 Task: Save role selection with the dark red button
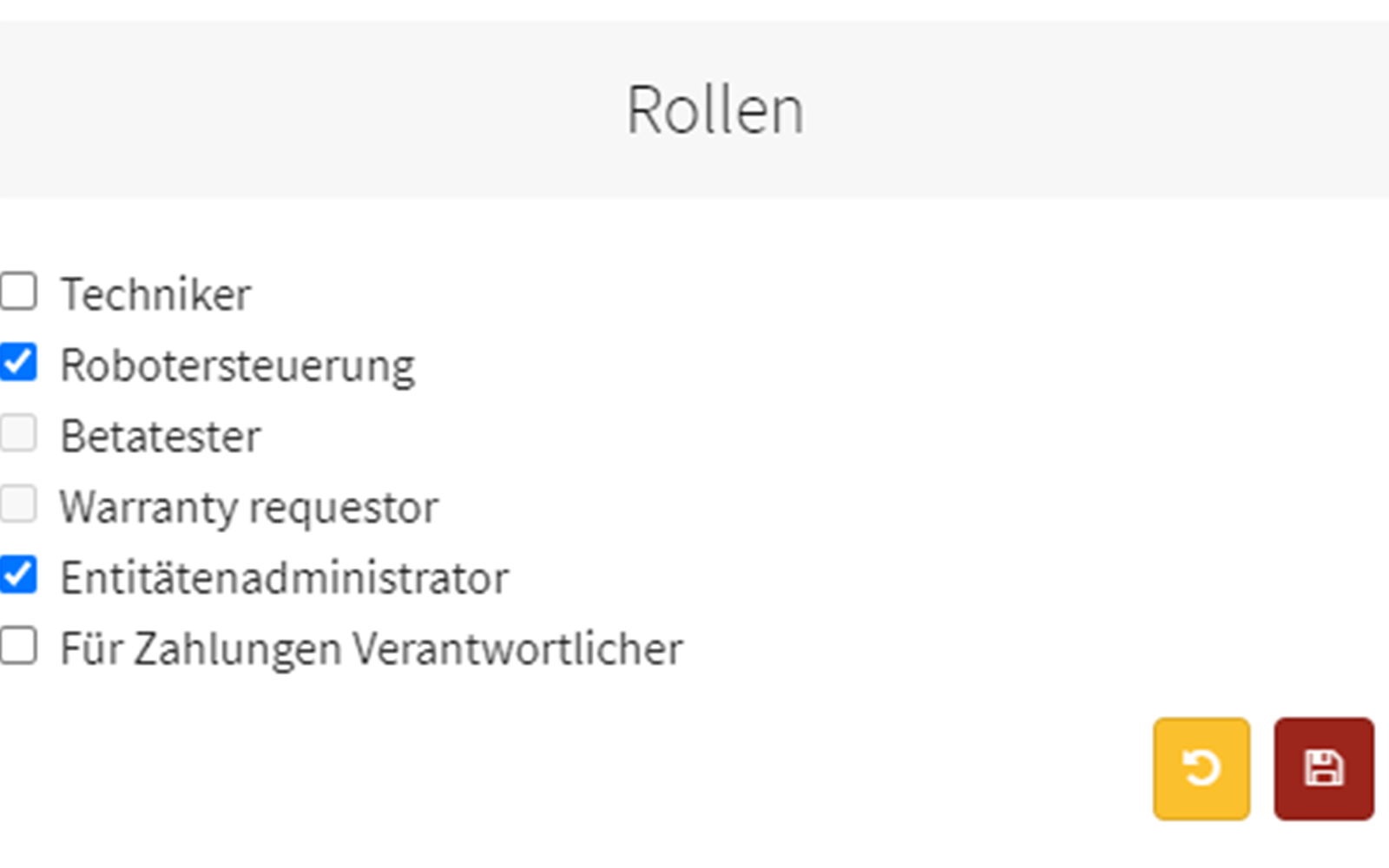(x=1324, y=768)
